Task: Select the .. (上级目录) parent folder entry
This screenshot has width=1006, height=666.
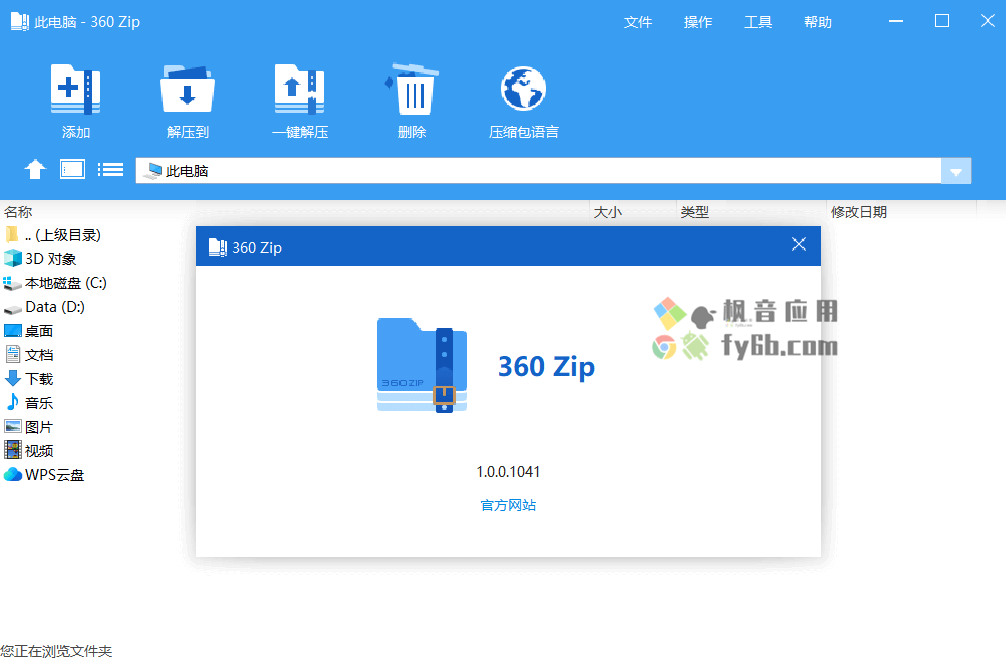Action: (x=53, y=235)
